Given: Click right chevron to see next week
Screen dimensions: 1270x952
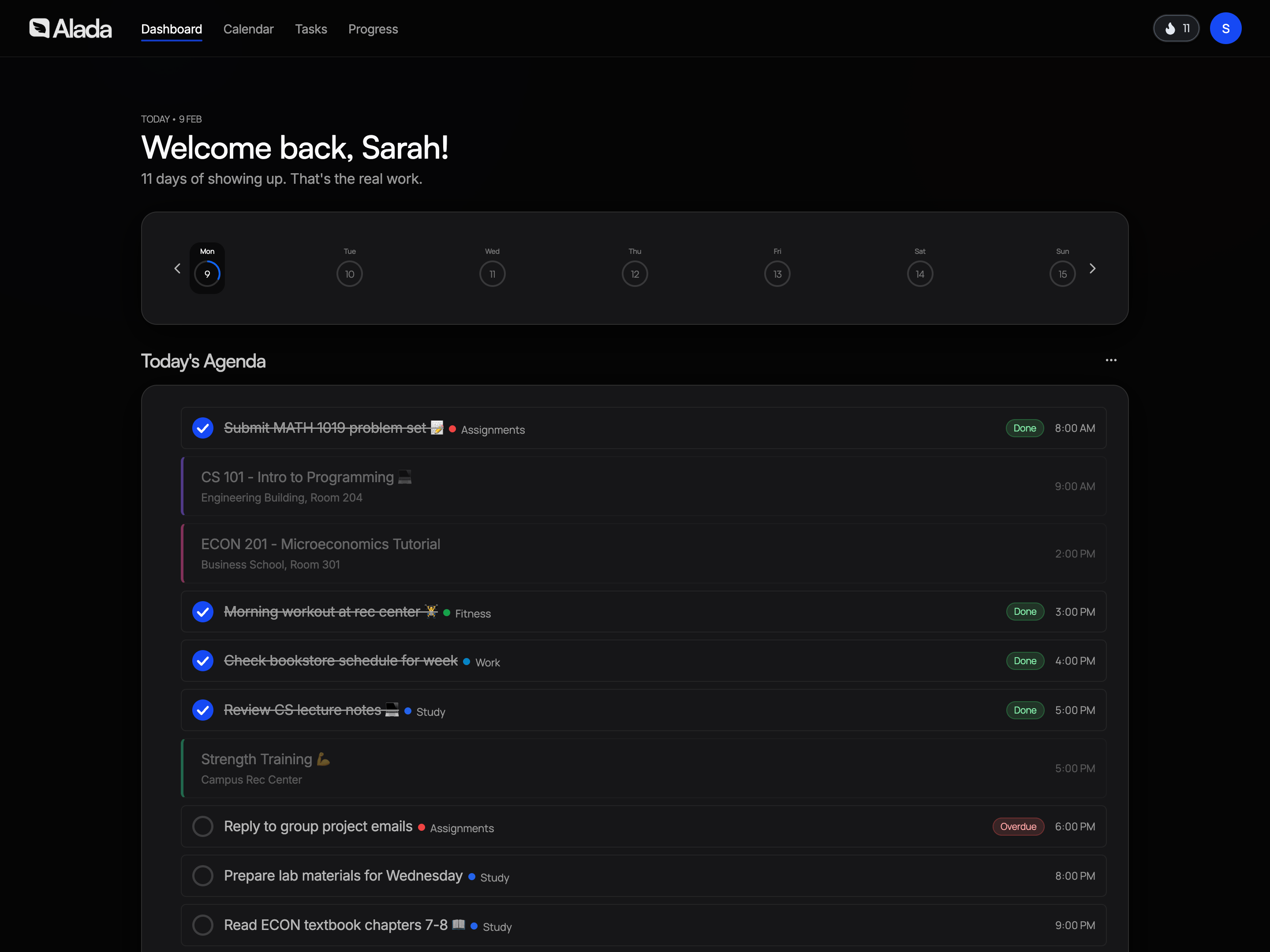Looking at the screenshot, I should (1093, 268).
